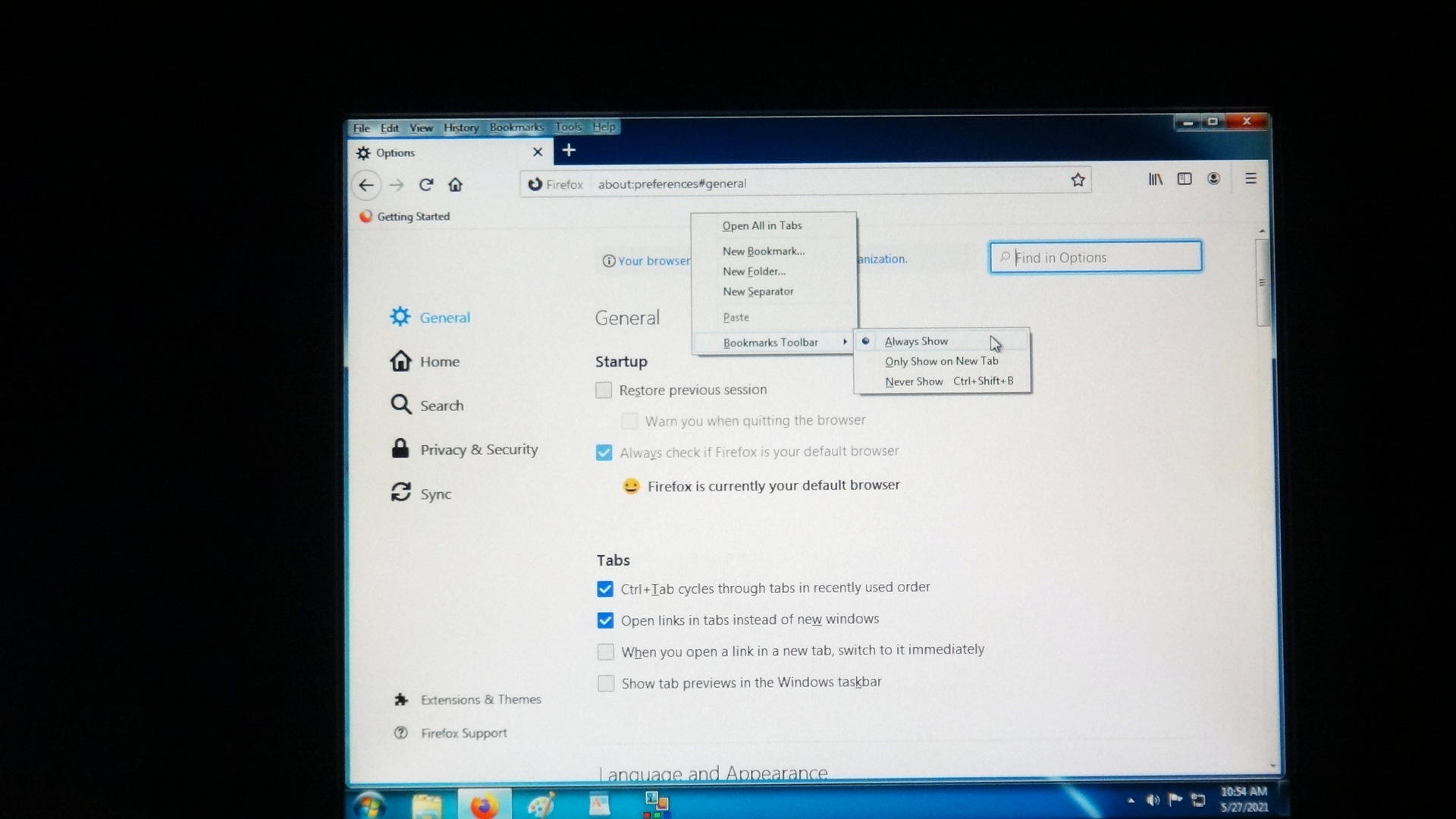1456x819 pixels.
Task: Open the Firefox Account icon
Action: coord(1214,178)
